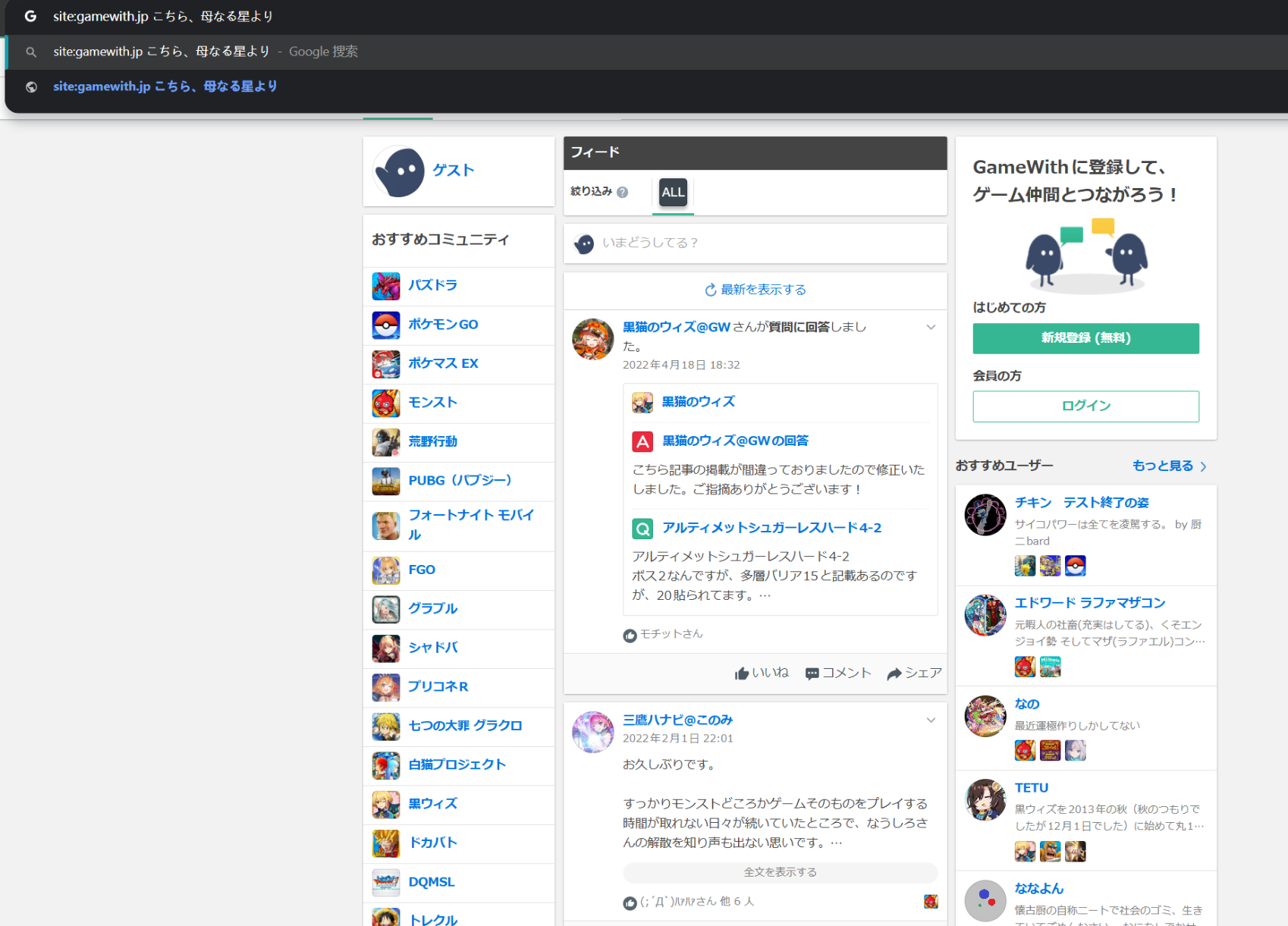Click the red A answer icon

click(x=642, y=441)
